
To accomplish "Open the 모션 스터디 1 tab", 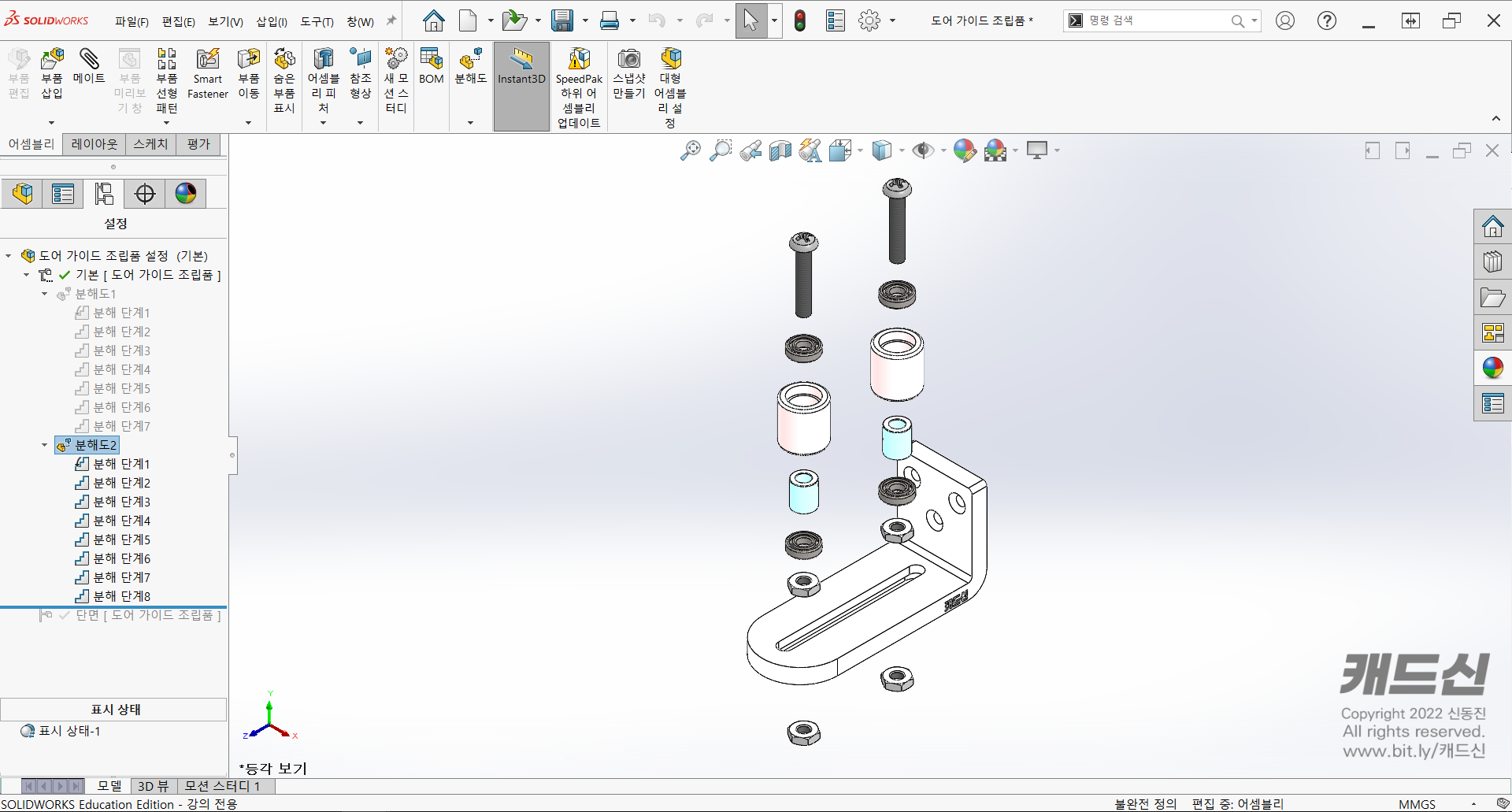I will pyautogui.click(x=222, y=786).
